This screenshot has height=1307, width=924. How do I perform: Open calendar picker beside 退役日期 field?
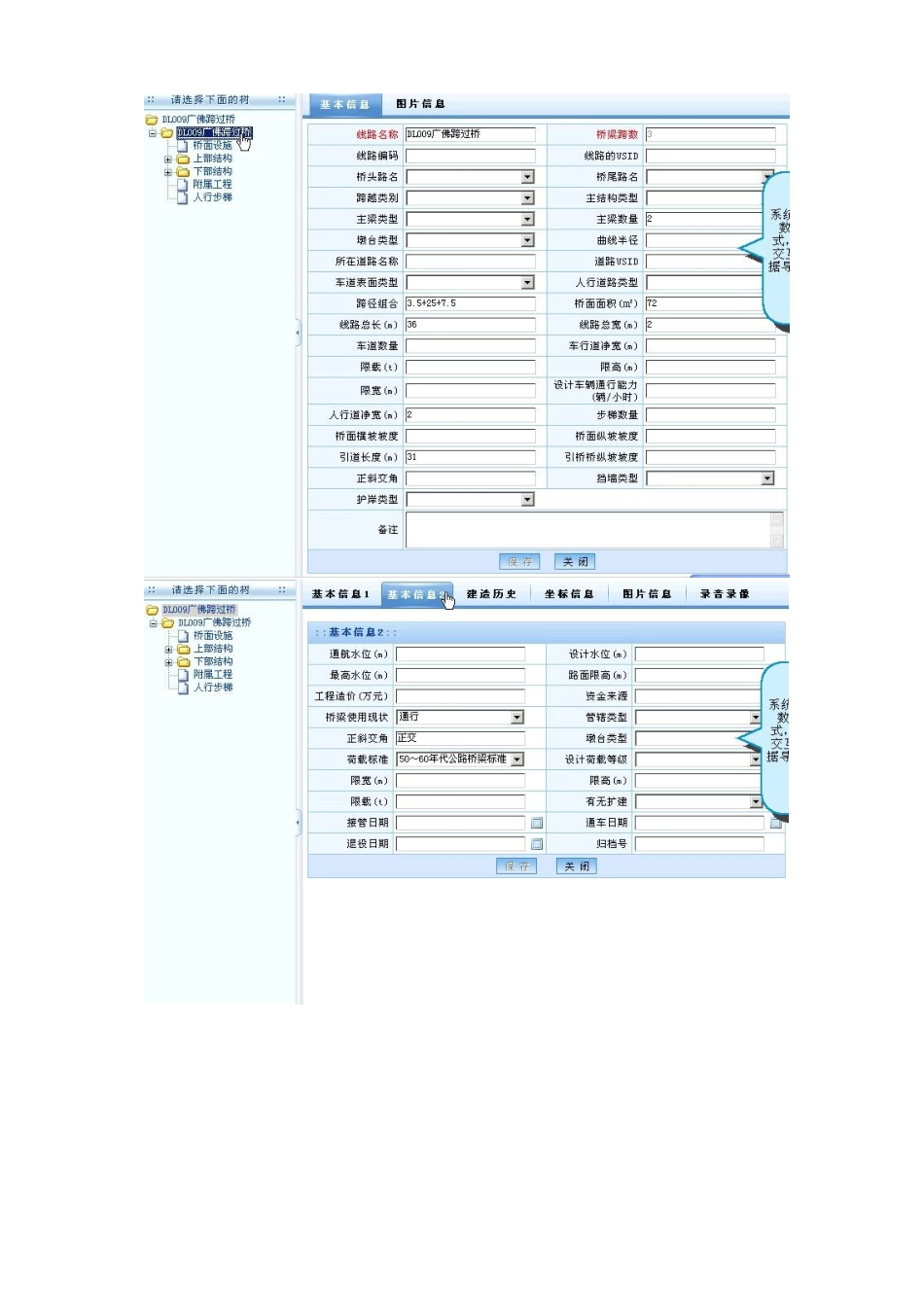click(537, 844)
